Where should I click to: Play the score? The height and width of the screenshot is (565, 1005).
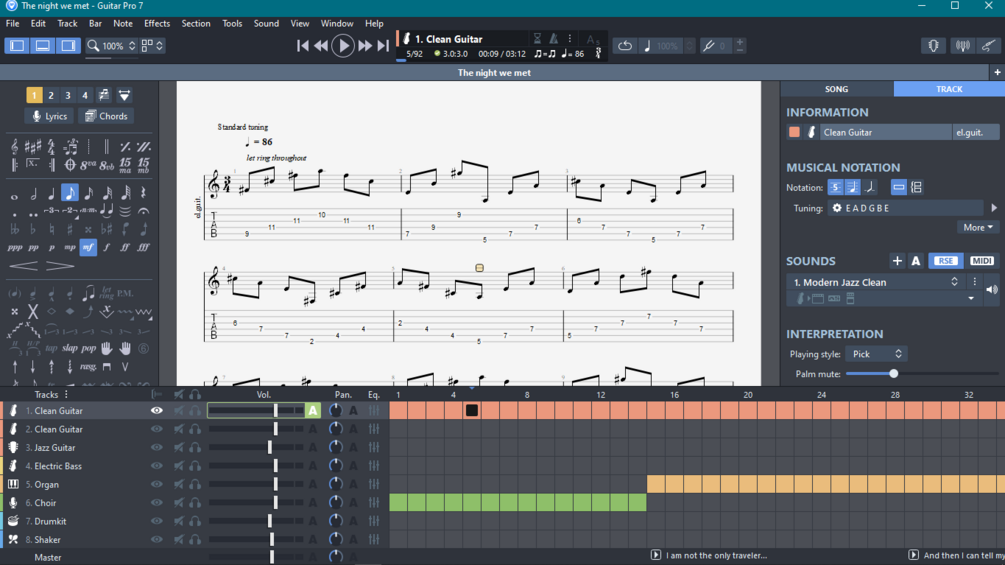coord(343,45)
